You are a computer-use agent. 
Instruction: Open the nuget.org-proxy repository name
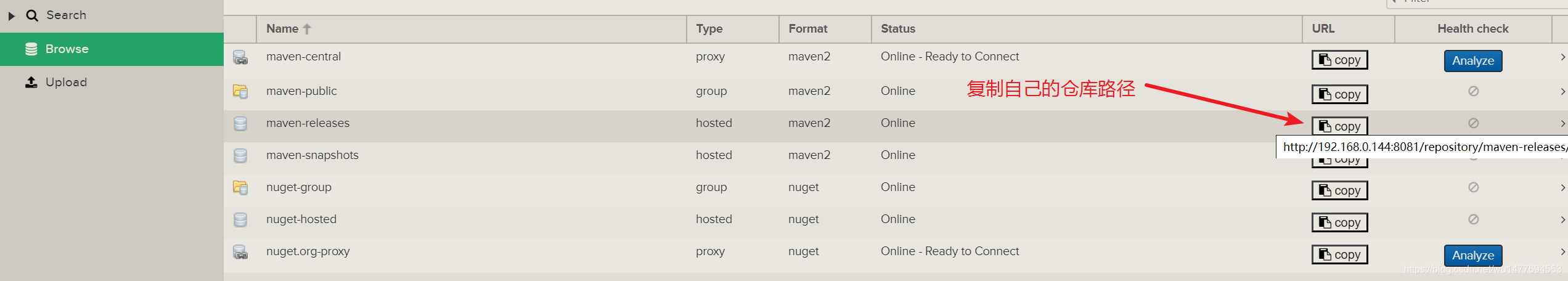[308, 251]
